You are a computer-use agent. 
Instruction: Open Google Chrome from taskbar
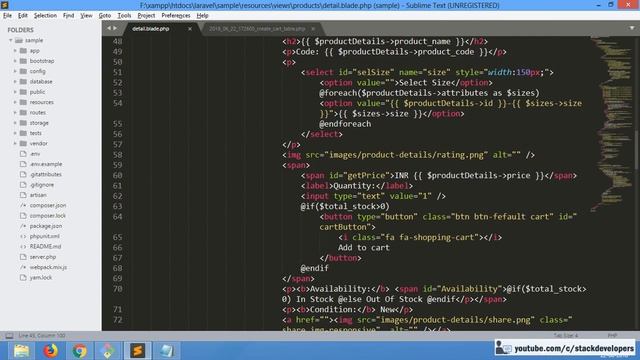[x=80, y=351]
